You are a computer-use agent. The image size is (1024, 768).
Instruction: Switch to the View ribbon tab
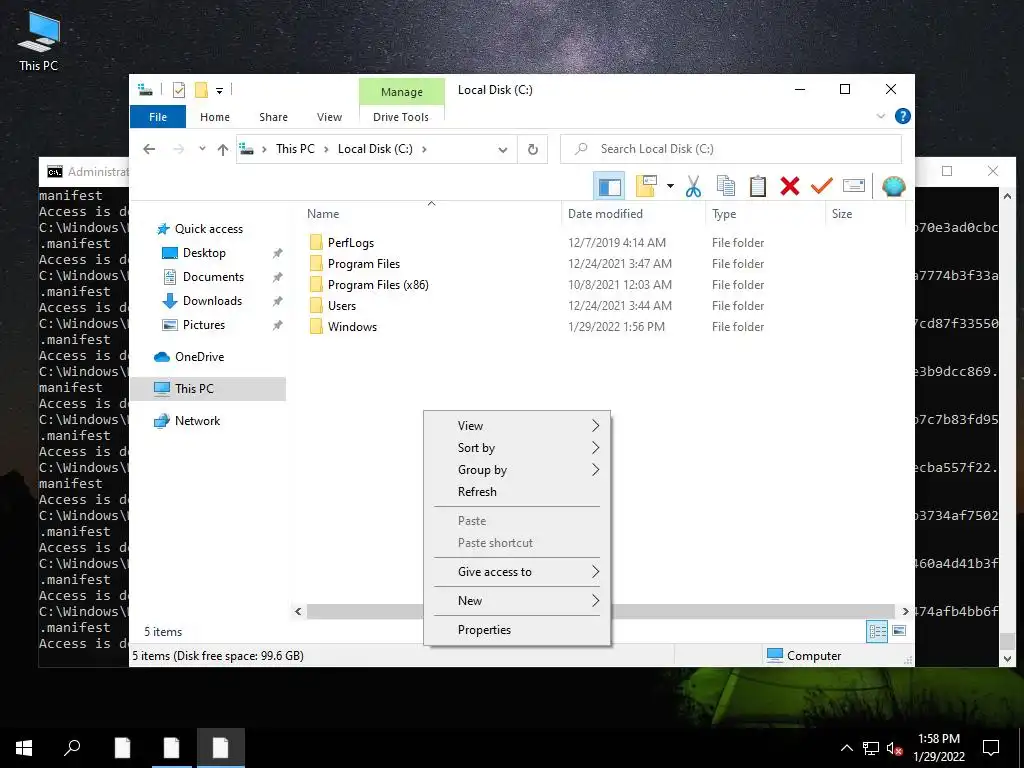[329, 117]
